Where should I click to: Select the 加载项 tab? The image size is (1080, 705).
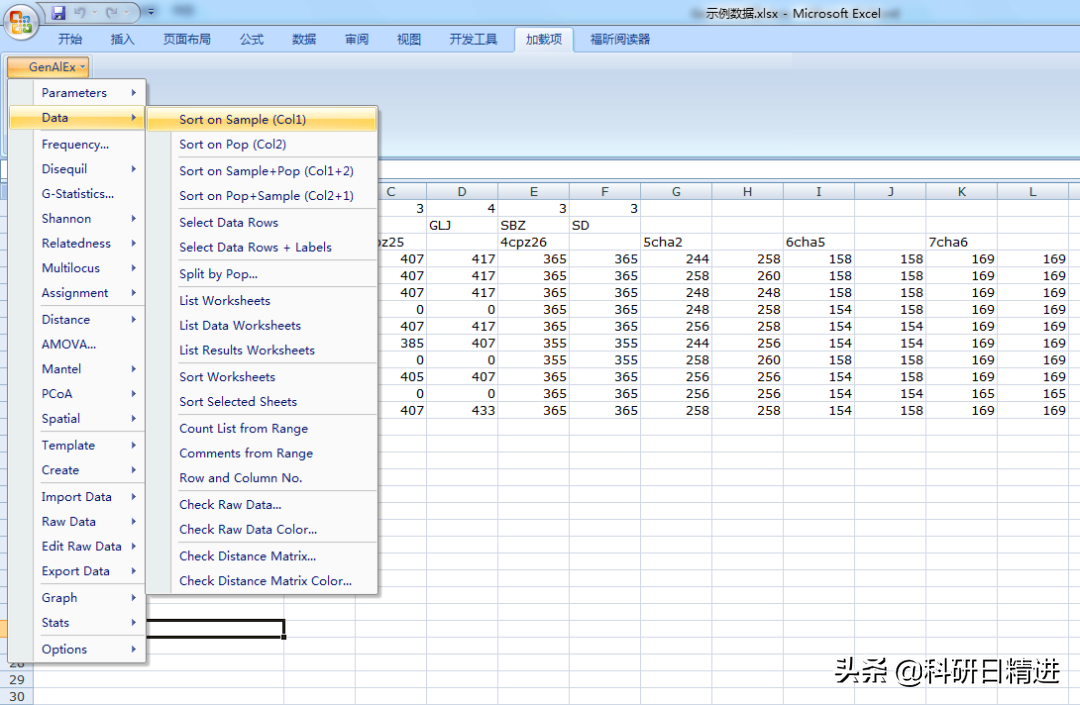(544, 39)
